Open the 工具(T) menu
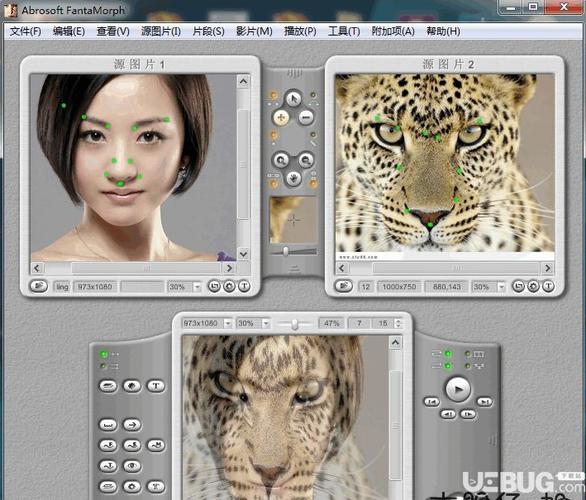This screenshot has height=500, width=586. (344, 31)
